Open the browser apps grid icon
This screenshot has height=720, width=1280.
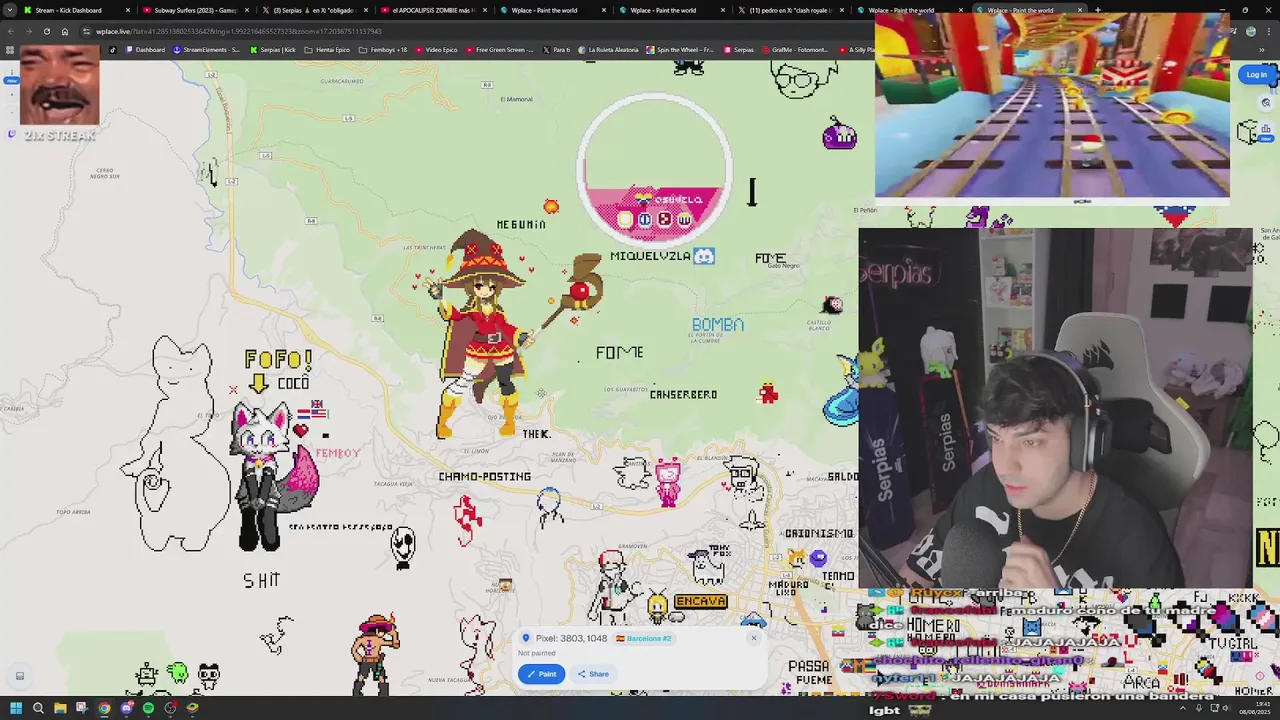coord(10,50)
